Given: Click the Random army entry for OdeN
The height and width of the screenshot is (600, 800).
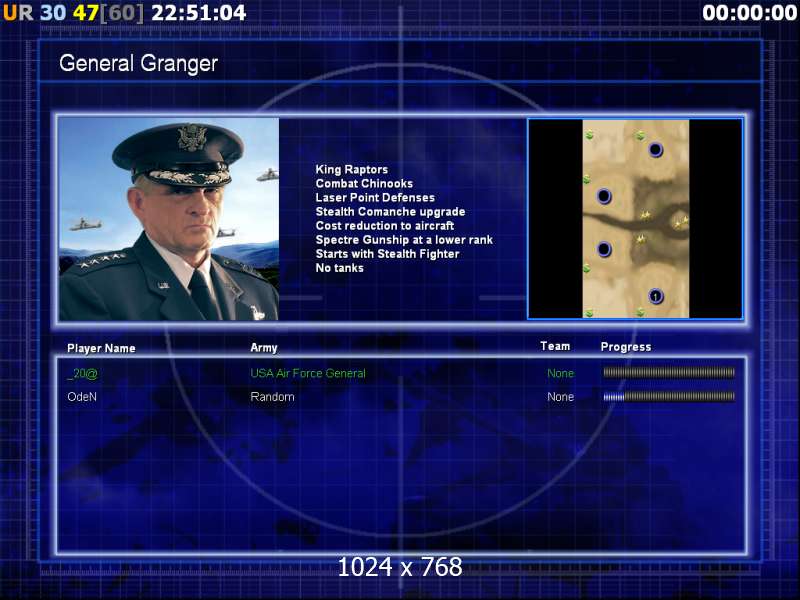Looking at the screenshot, I should 272,397.
